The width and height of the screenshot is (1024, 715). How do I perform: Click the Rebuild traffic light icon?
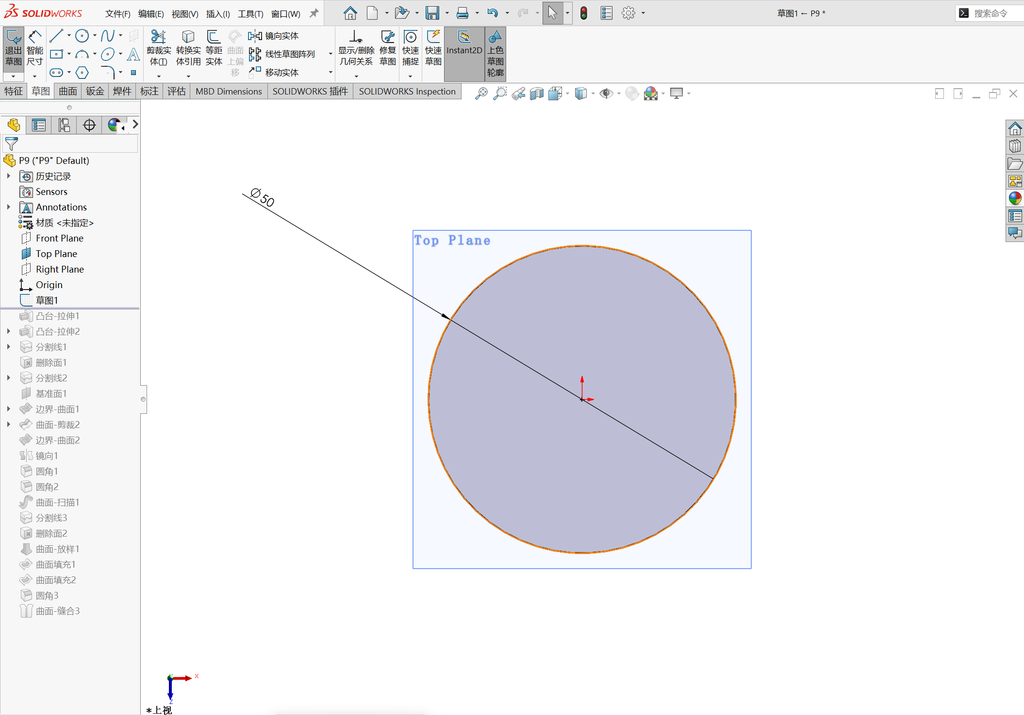[584, 13]
